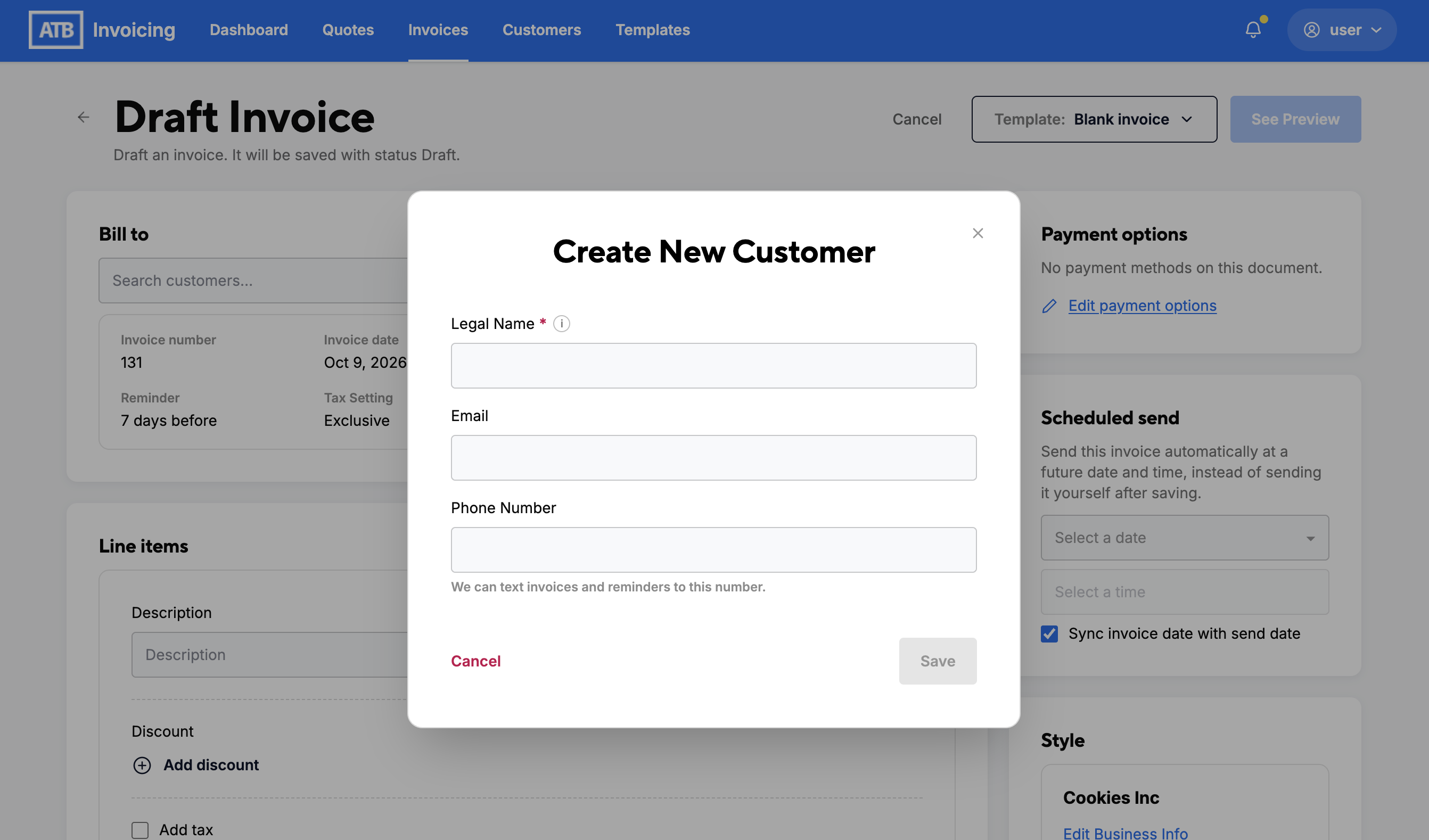The height and width of the screenshot is (840, 1429).
Task: Focus the Legal Name input field
Action: click(x=713, y=366)
